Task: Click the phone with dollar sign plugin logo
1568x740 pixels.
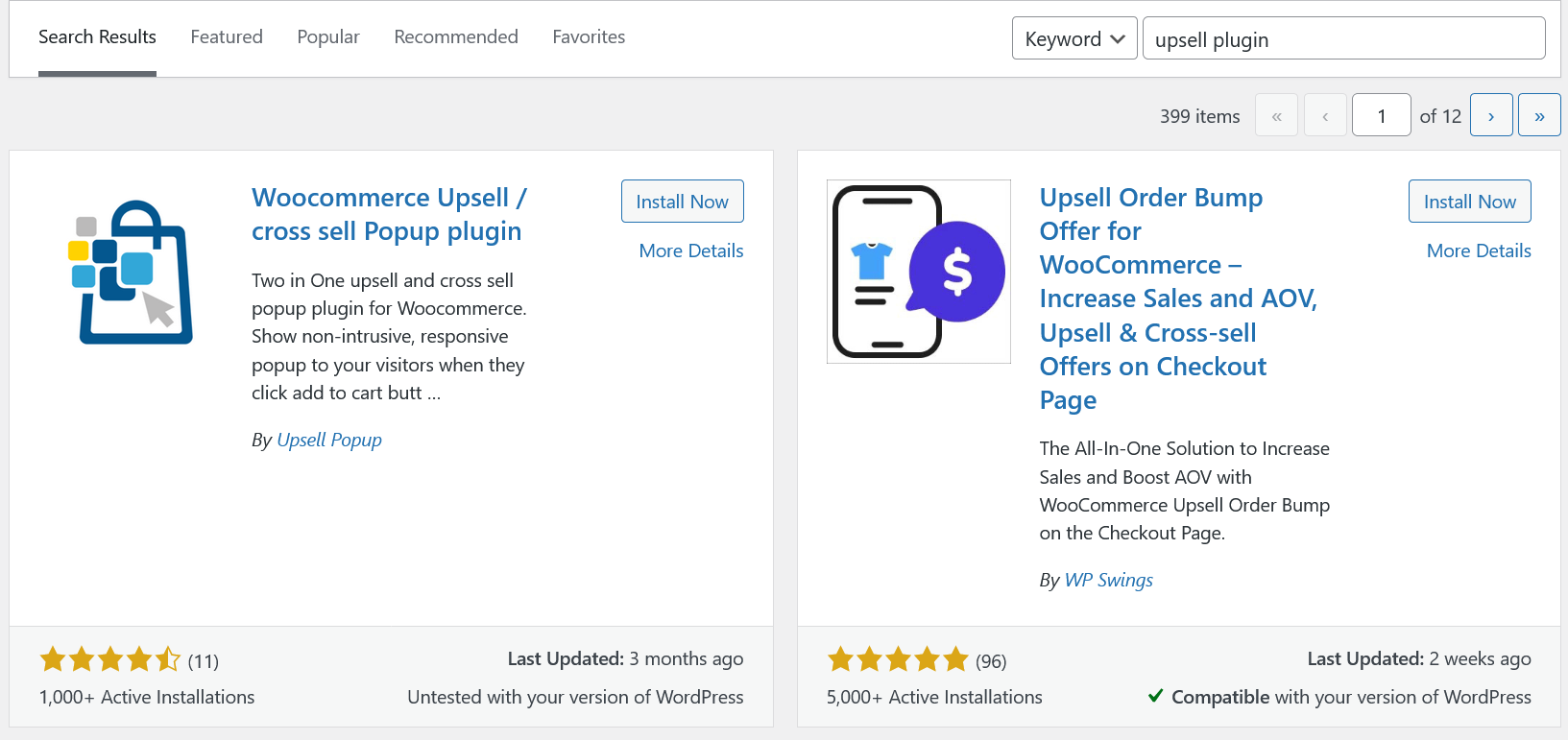Action: [918, 272]
